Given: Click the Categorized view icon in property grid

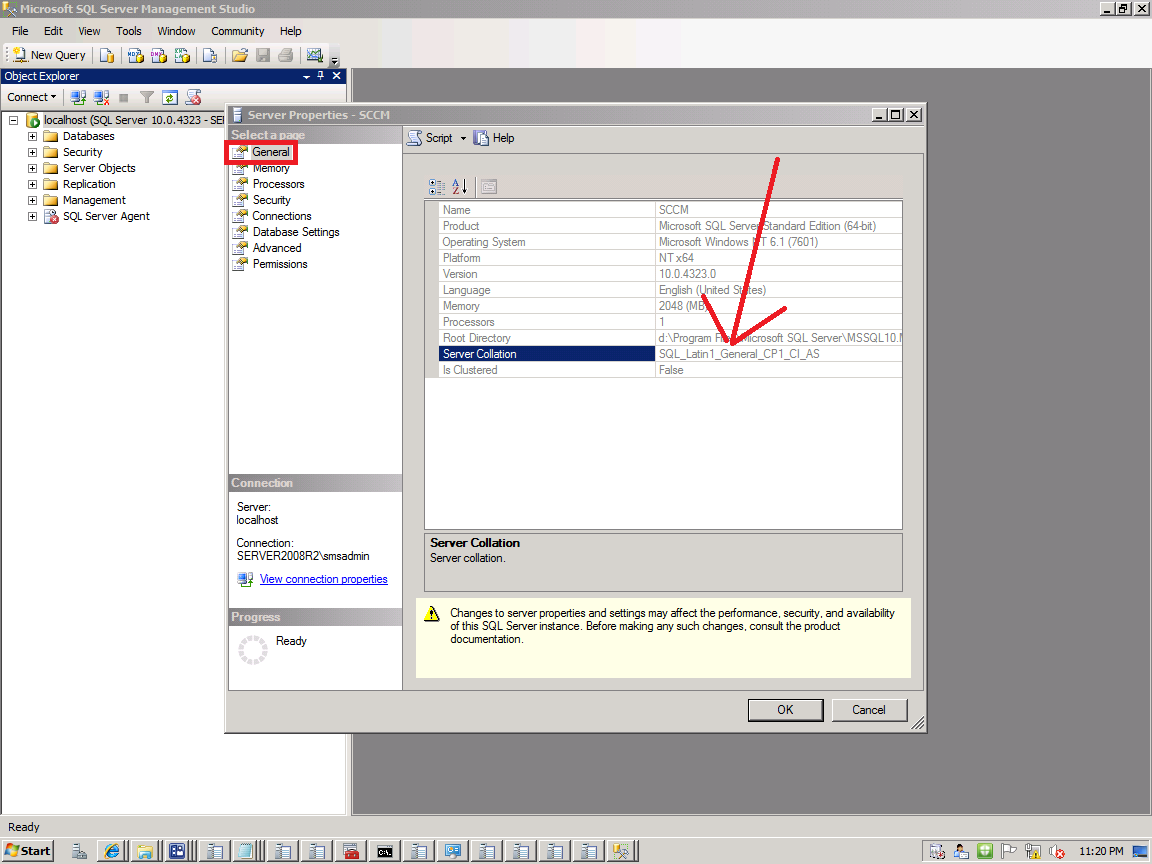Looking at the screenshot, I should coord(436,187).
